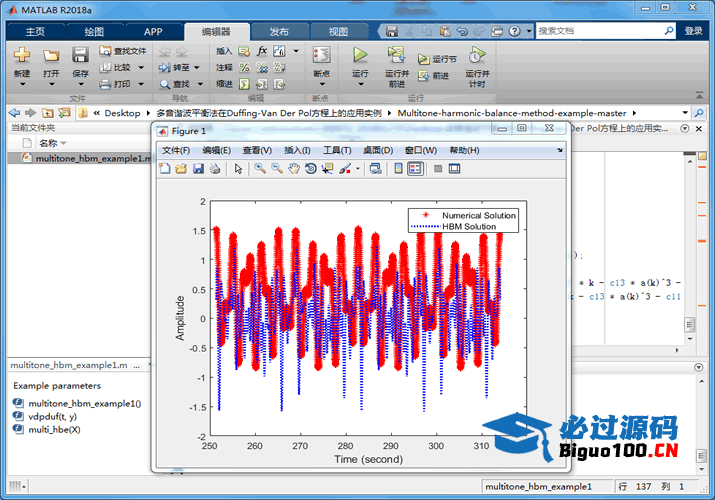Click the Desktop path segment
This screenshot has height=500, width=715.
click(122, 113)
